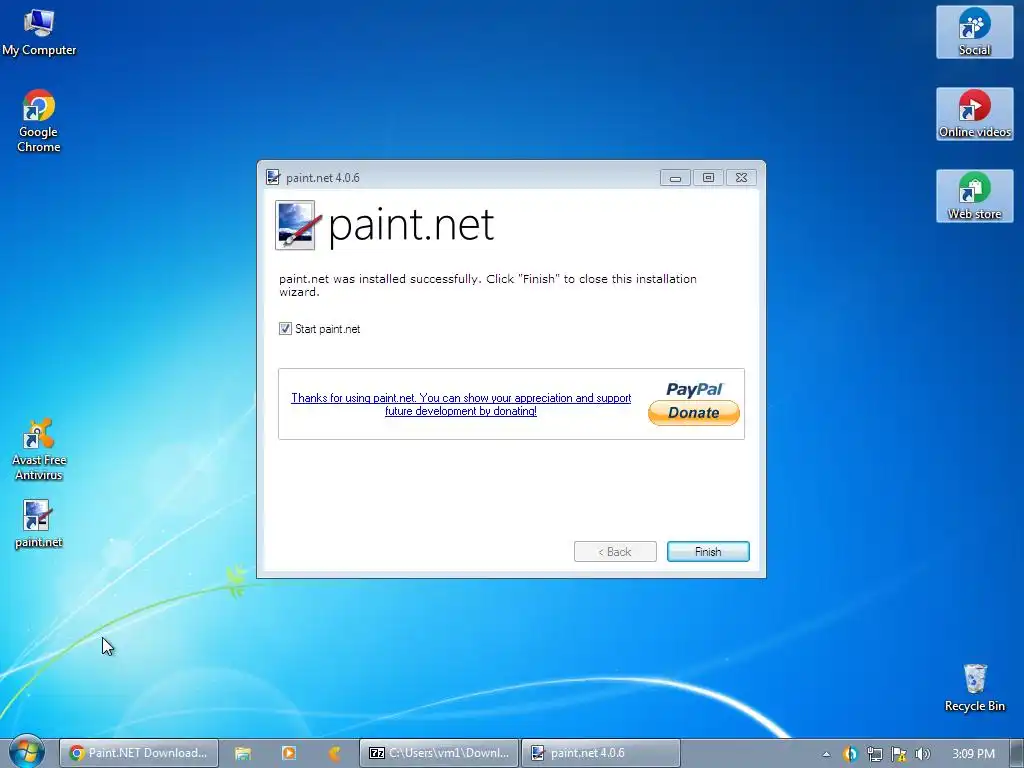Open the donation appreciation link
The width and height of the screenshot is (1024, 768).
coord(461,404)
